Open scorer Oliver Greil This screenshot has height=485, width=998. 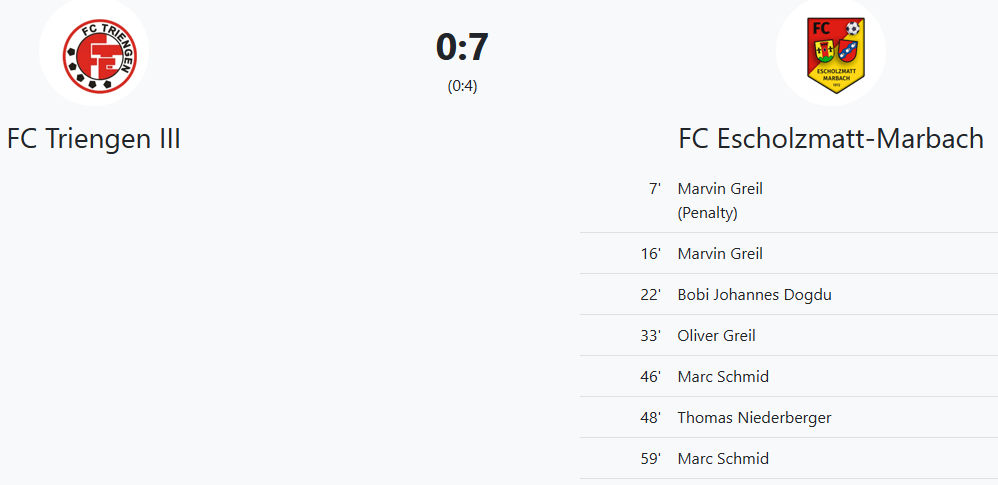click(716, 336)
